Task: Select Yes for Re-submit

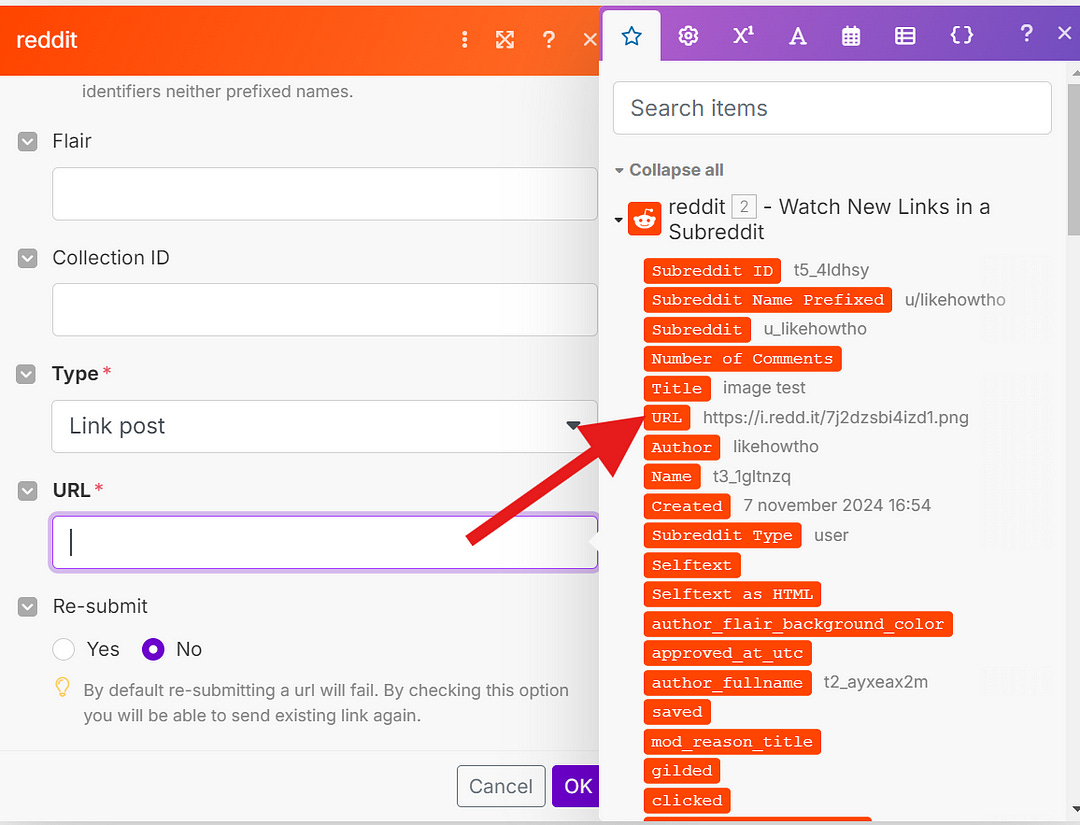Action: [63, 649]
